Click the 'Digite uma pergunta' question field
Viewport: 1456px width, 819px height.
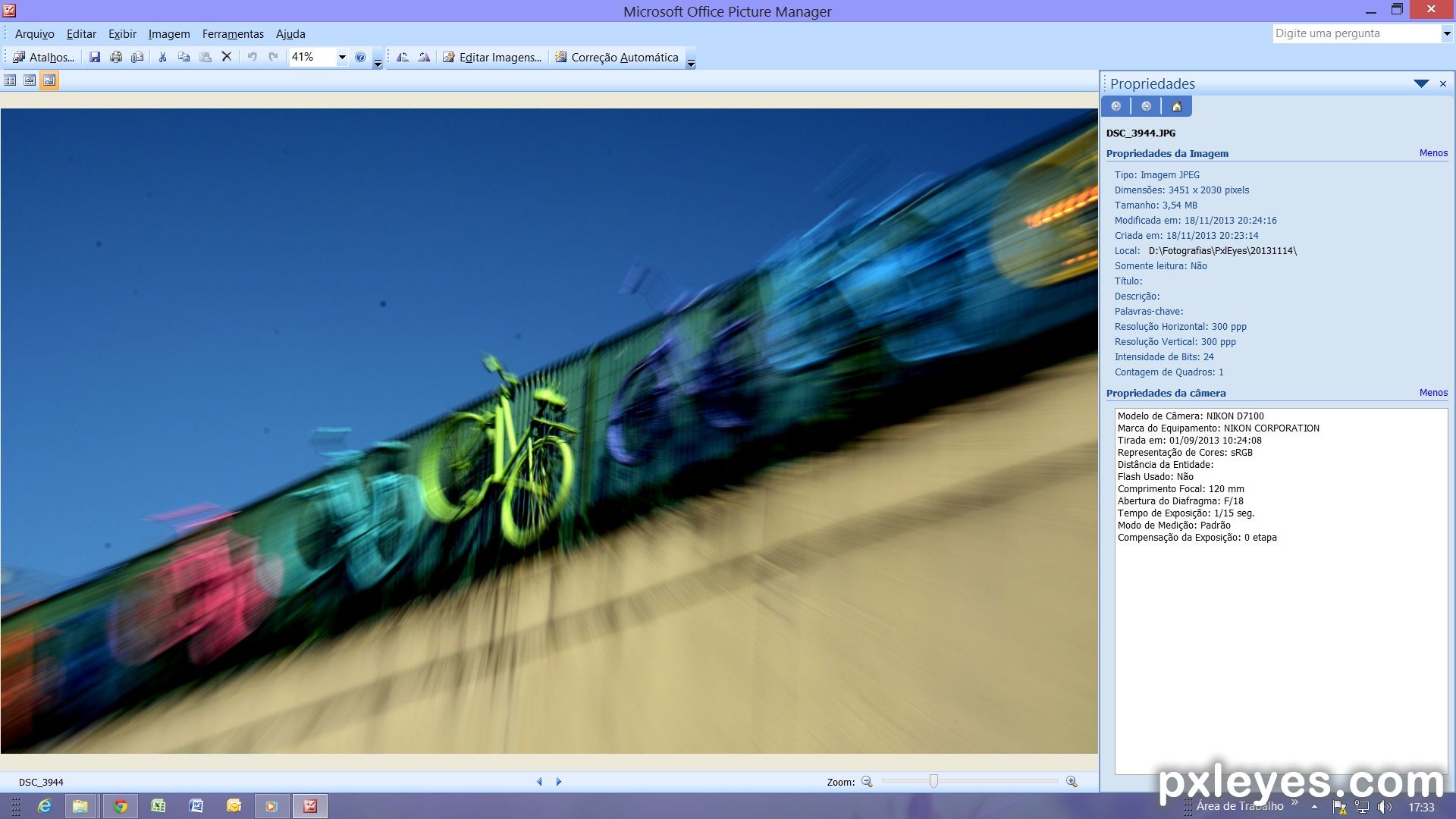1357,33
